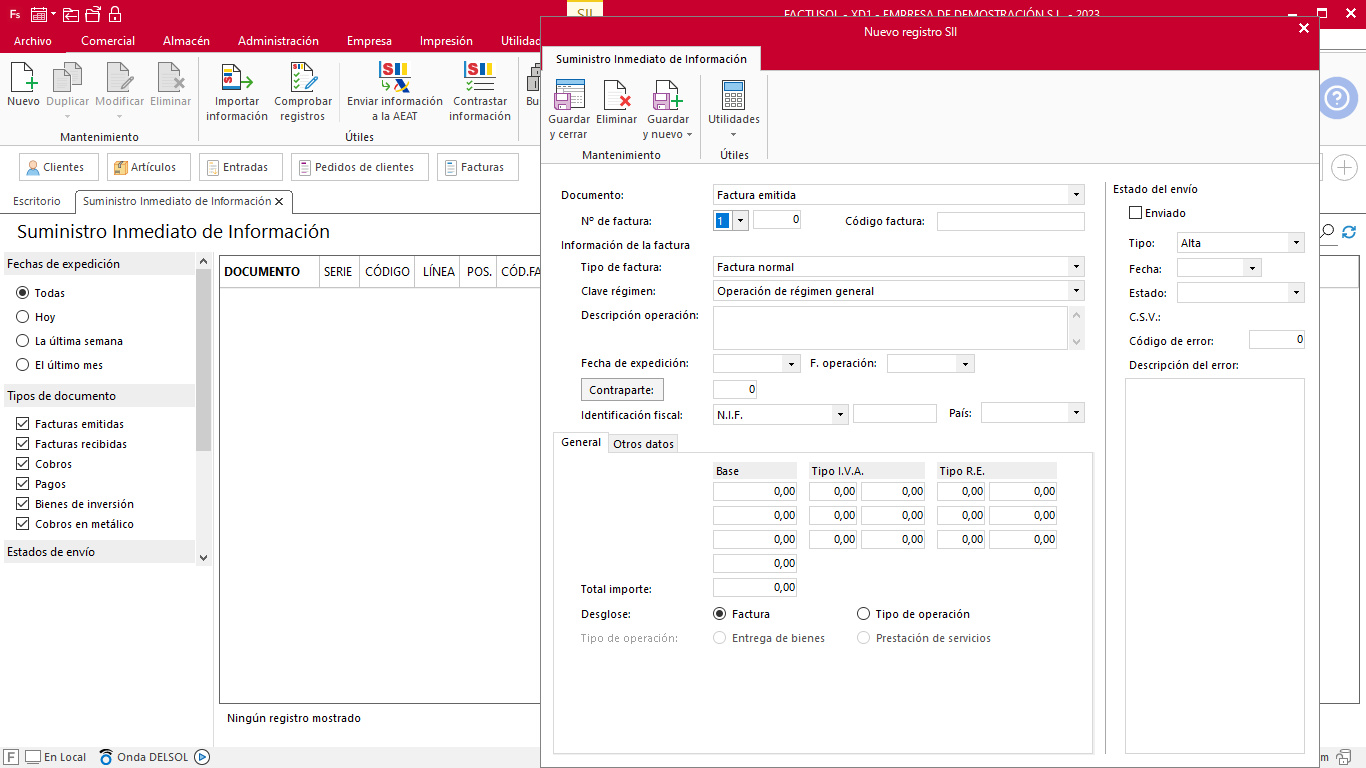Switch to the Otros datos tab
The width and height of the screenshot is (1366, 768).
[643, 444]
